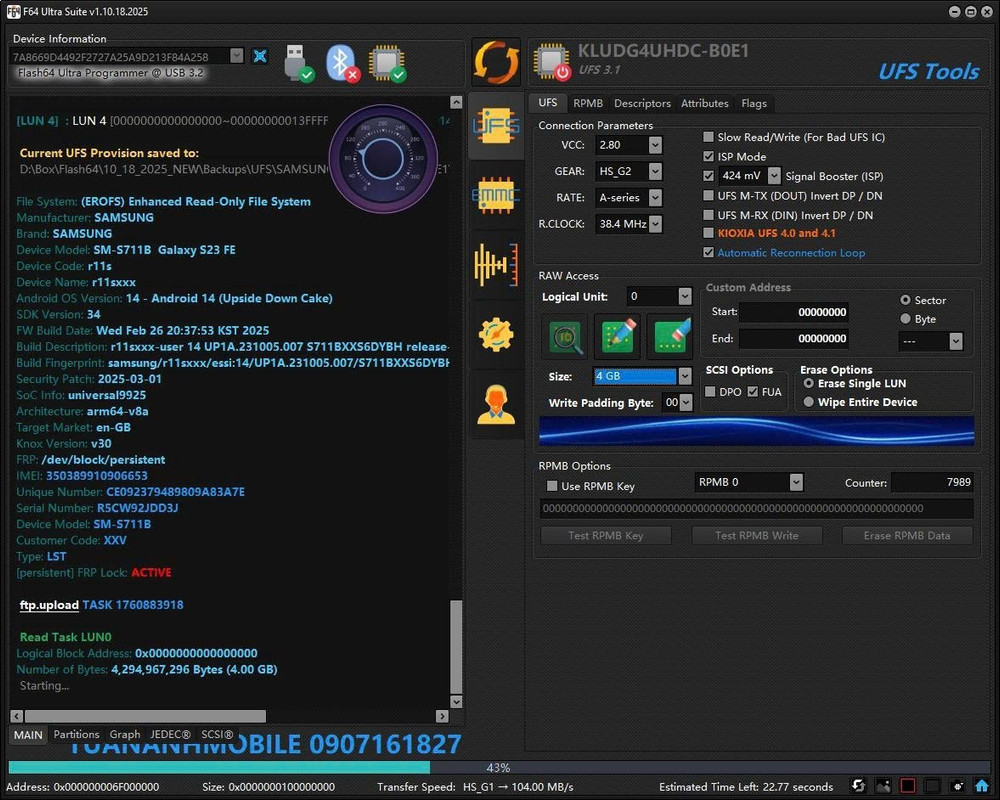The image size is (1000, 800).
Task: Open the 424 mV signal booster dropdown
Action: tap(774, 175)
